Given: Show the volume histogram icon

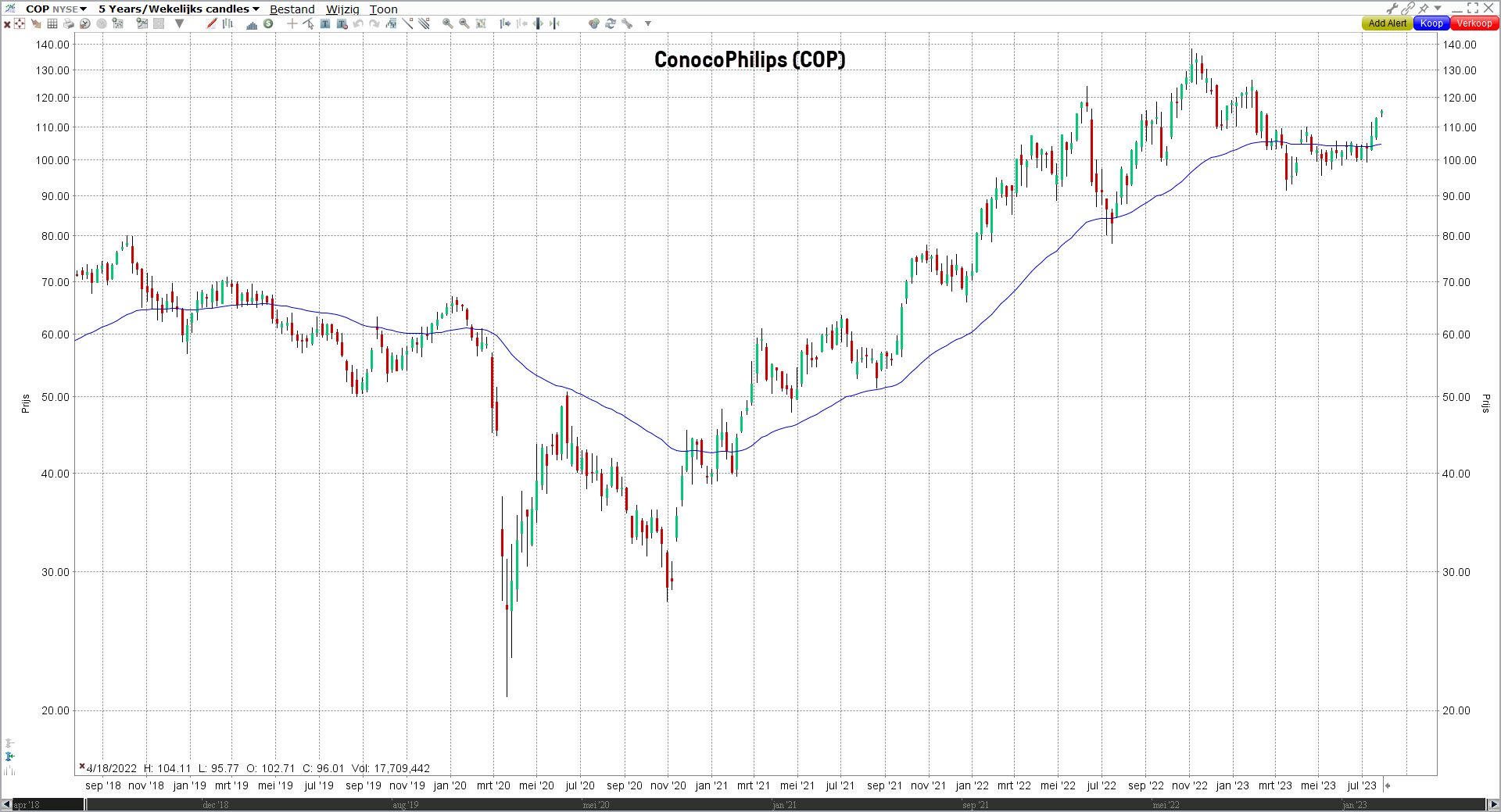Looking at the screenshot, I should 252,23.
